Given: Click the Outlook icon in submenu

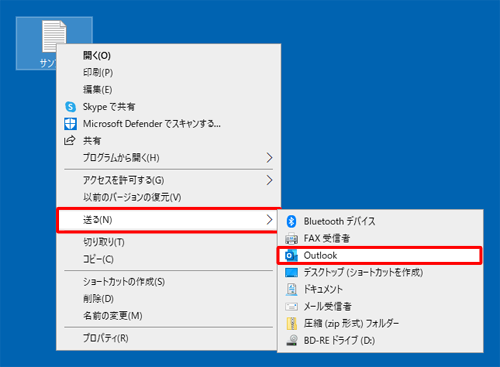Looking at the screenshot, I should (291, 256).
